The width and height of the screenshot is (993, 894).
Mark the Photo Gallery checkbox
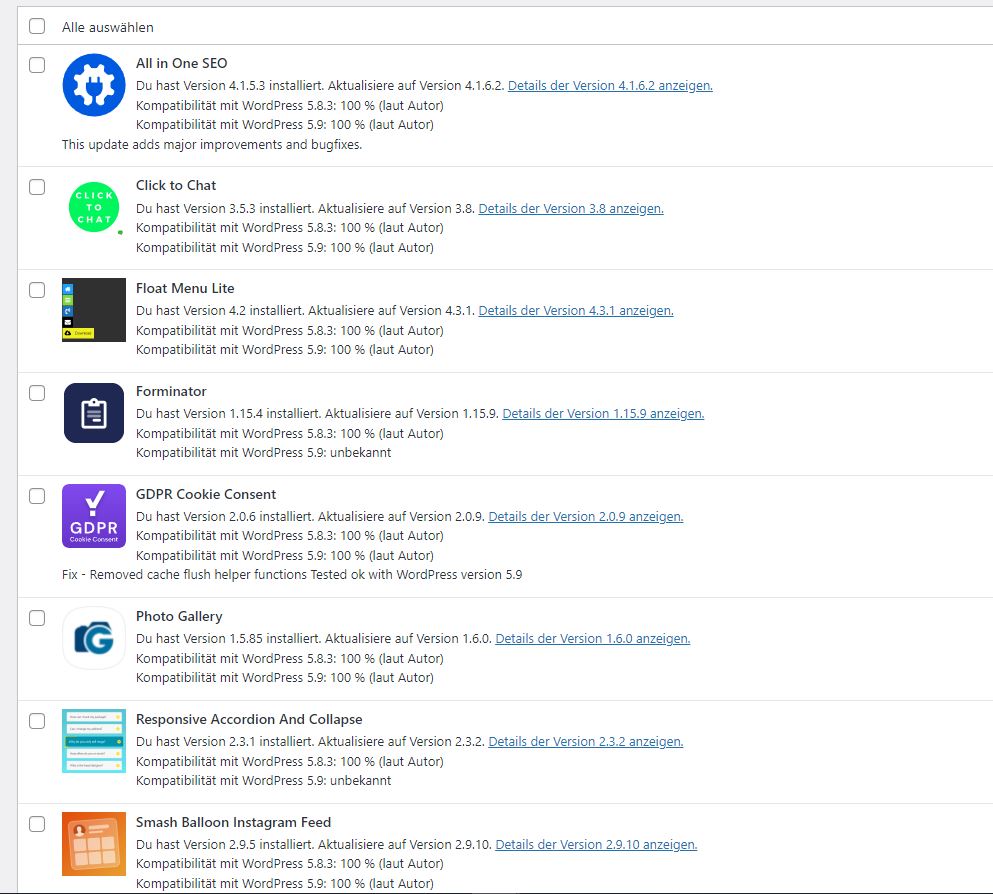coord(37,618)
